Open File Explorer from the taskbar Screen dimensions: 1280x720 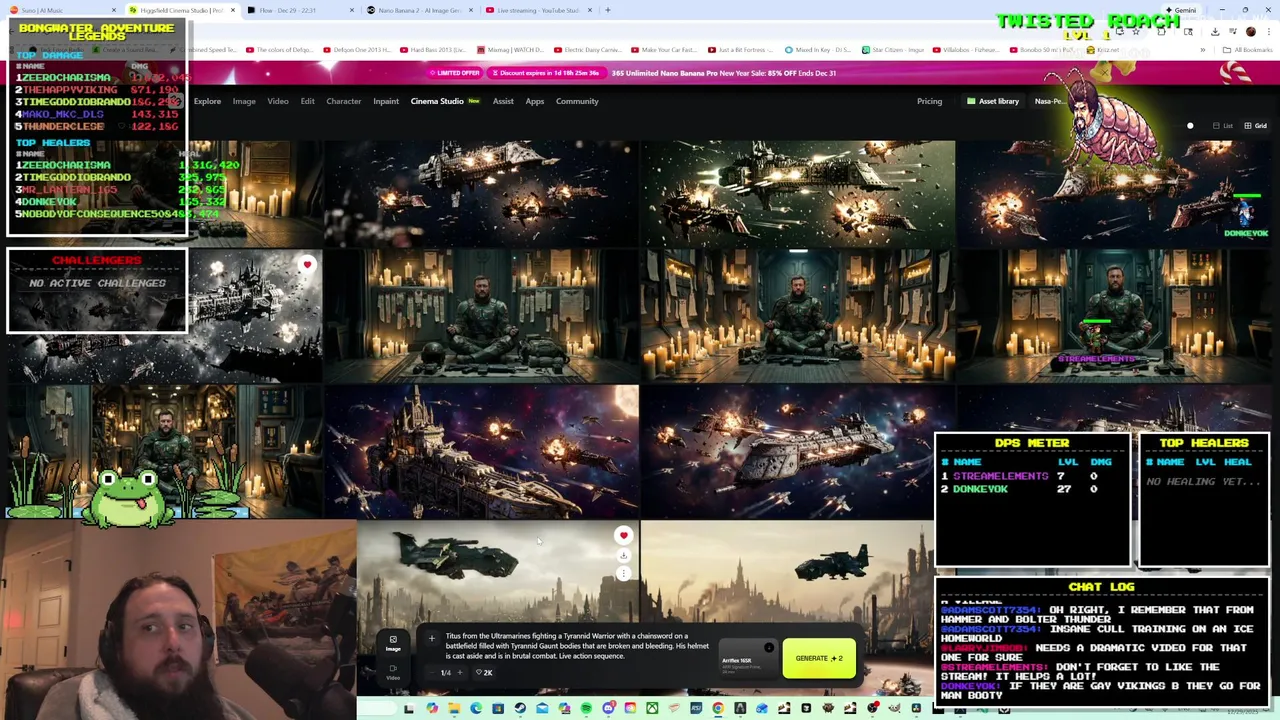coord(453,709)
